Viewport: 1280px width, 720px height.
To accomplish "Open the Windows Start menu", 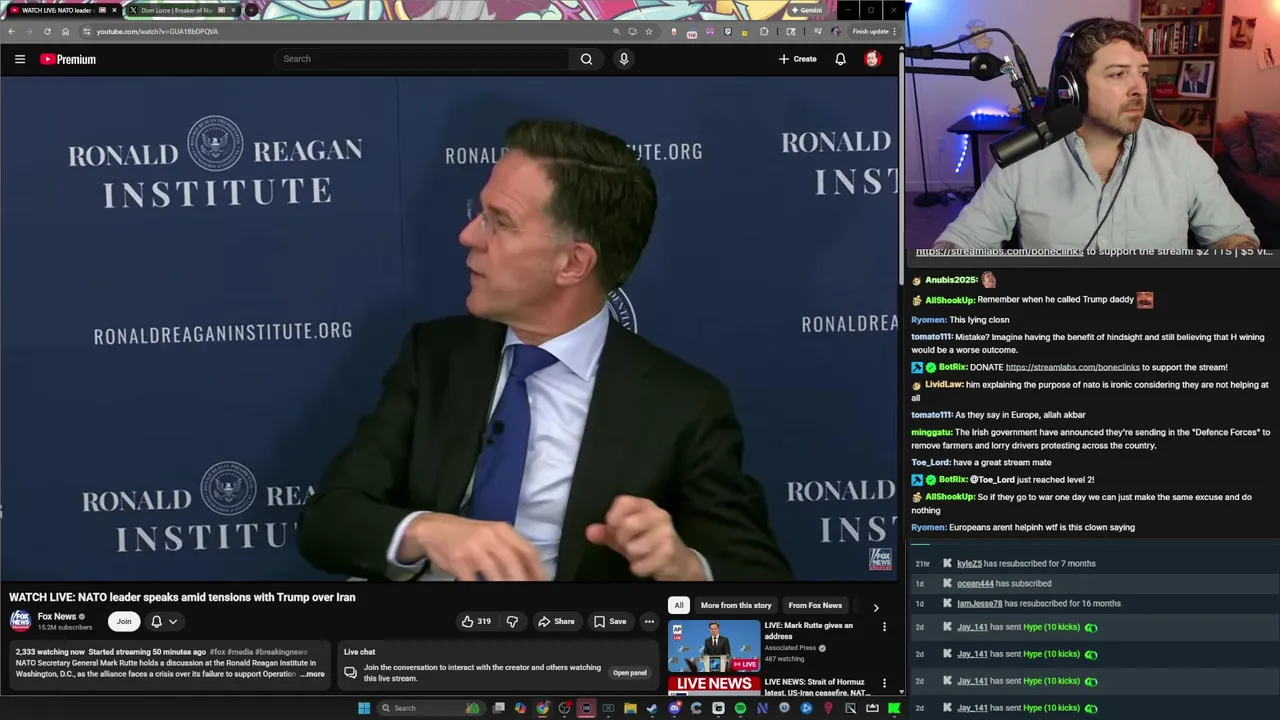I will 364,708.
